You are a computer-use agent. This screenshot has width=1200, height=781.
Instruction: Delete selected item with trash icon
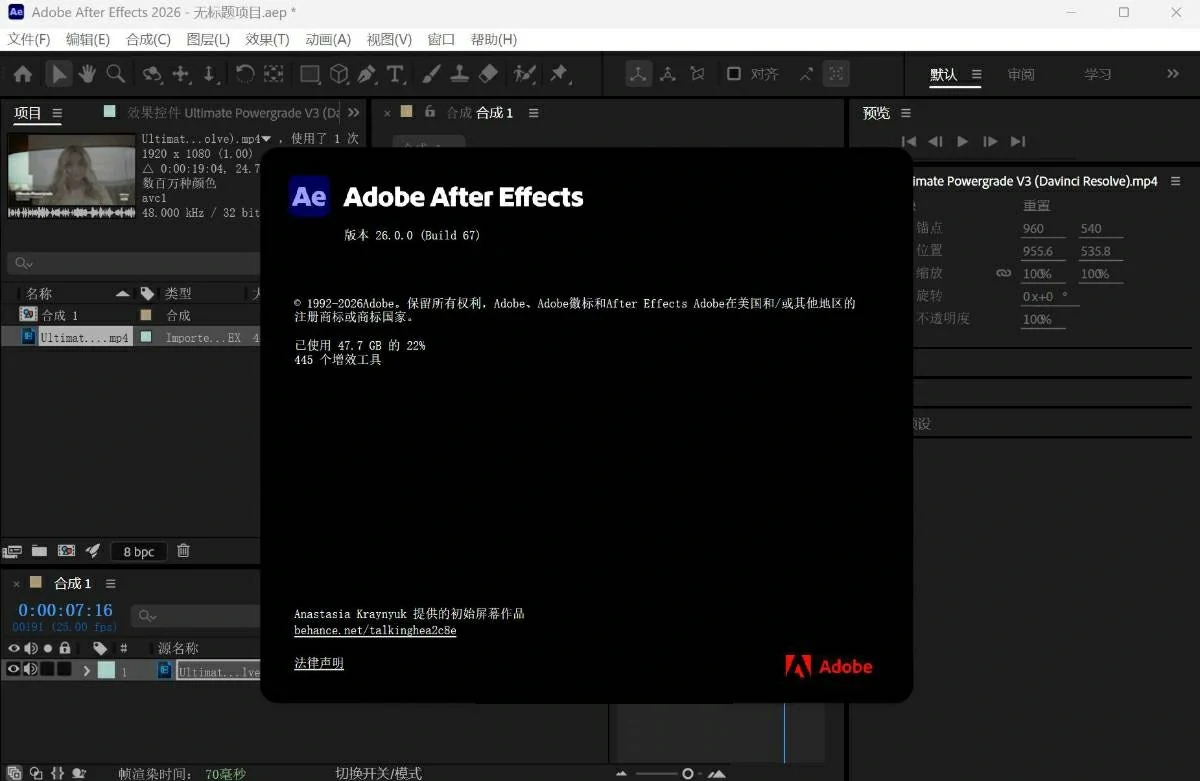click(183, 551)
